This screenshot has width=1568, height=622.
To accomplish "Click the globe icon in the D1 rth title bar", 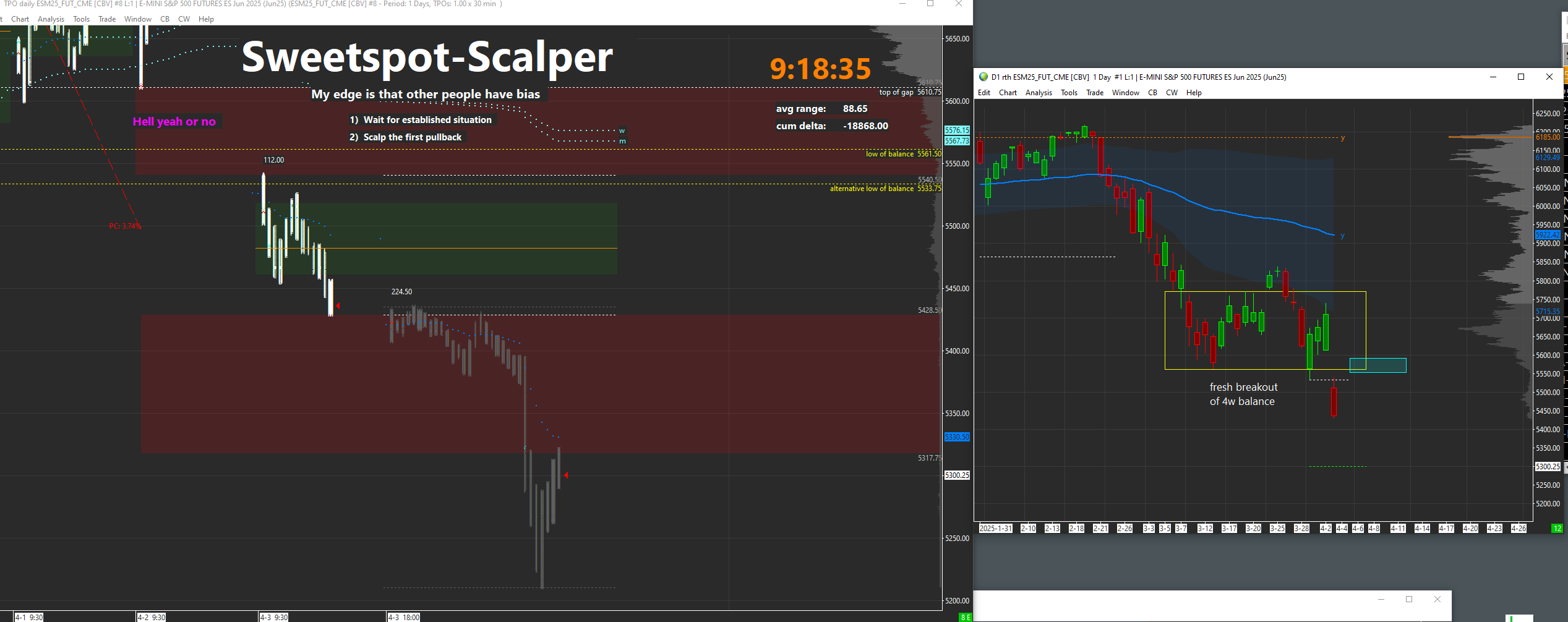I will click(x=983, y=77).
